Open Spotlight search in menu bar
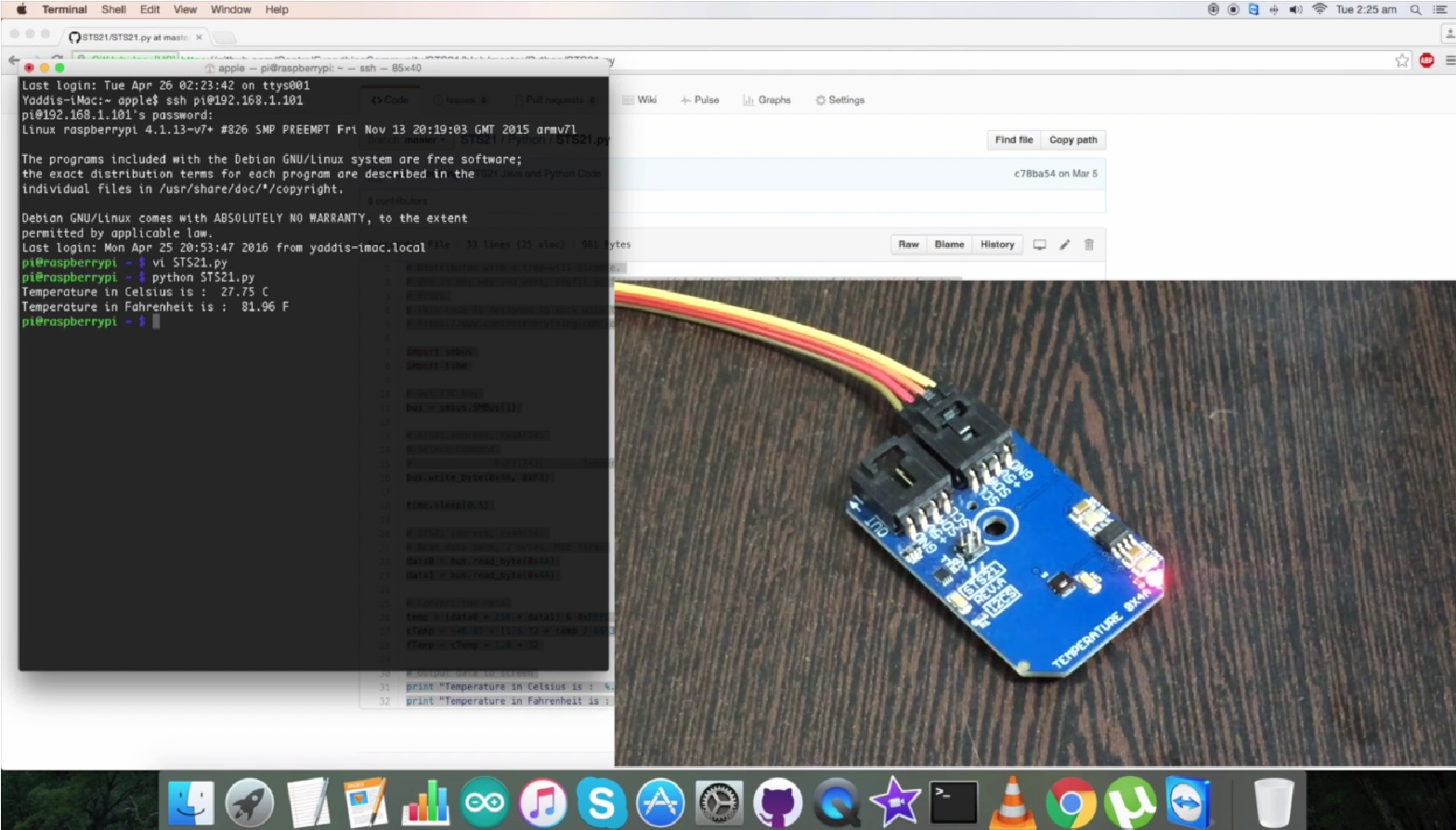 pos(1415,9)
